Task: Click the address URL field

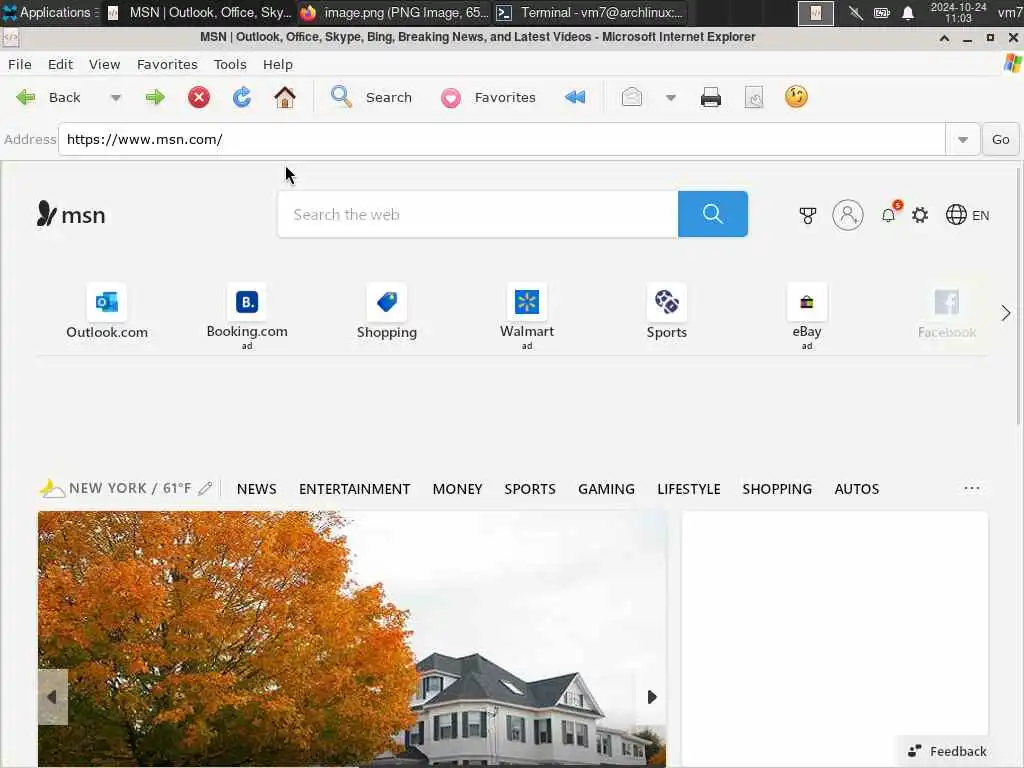Action: (502, 139)
